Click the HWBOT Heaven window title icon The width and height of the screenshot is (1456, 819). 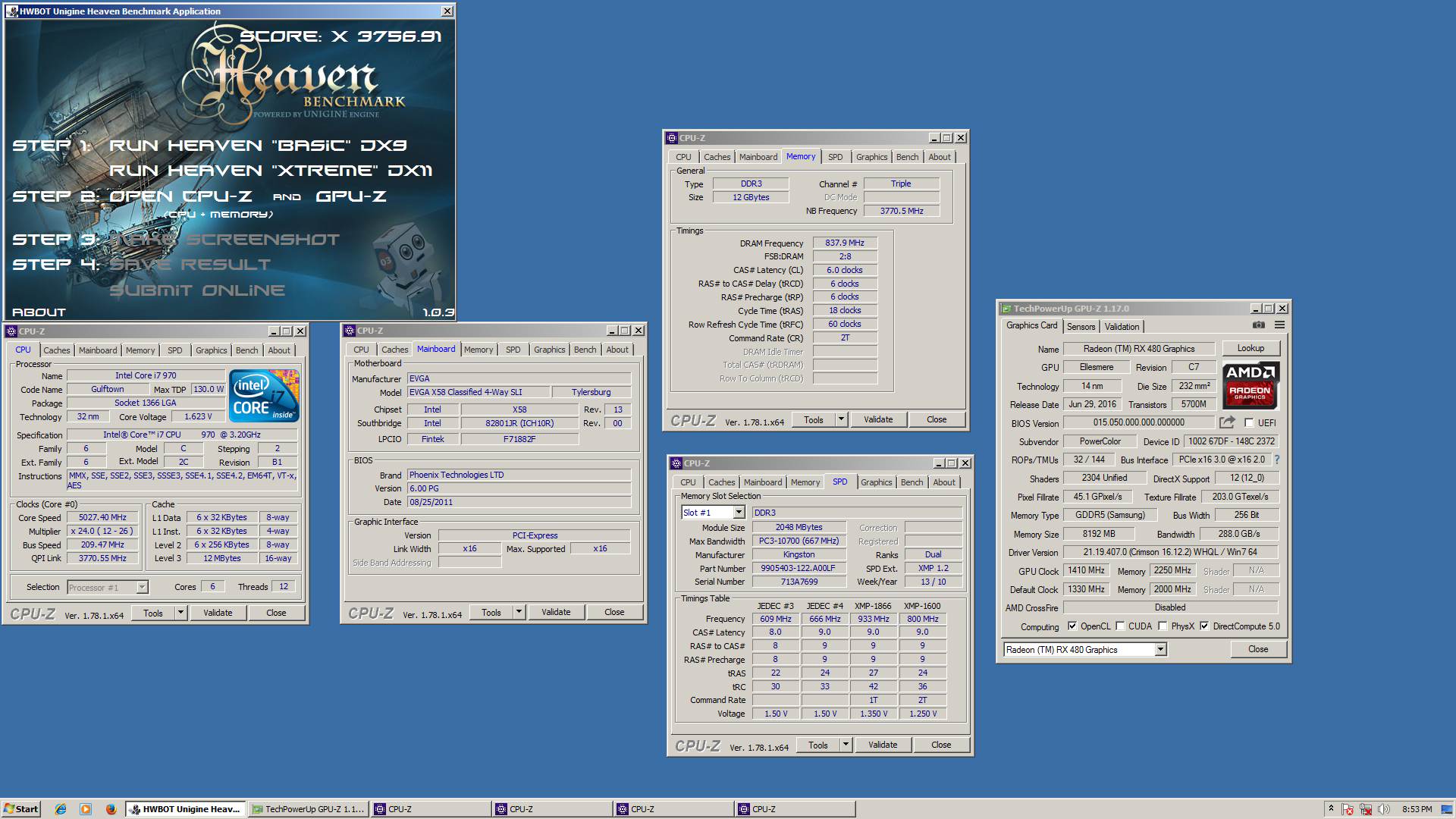pyautogui.click(x=13, y=11)
